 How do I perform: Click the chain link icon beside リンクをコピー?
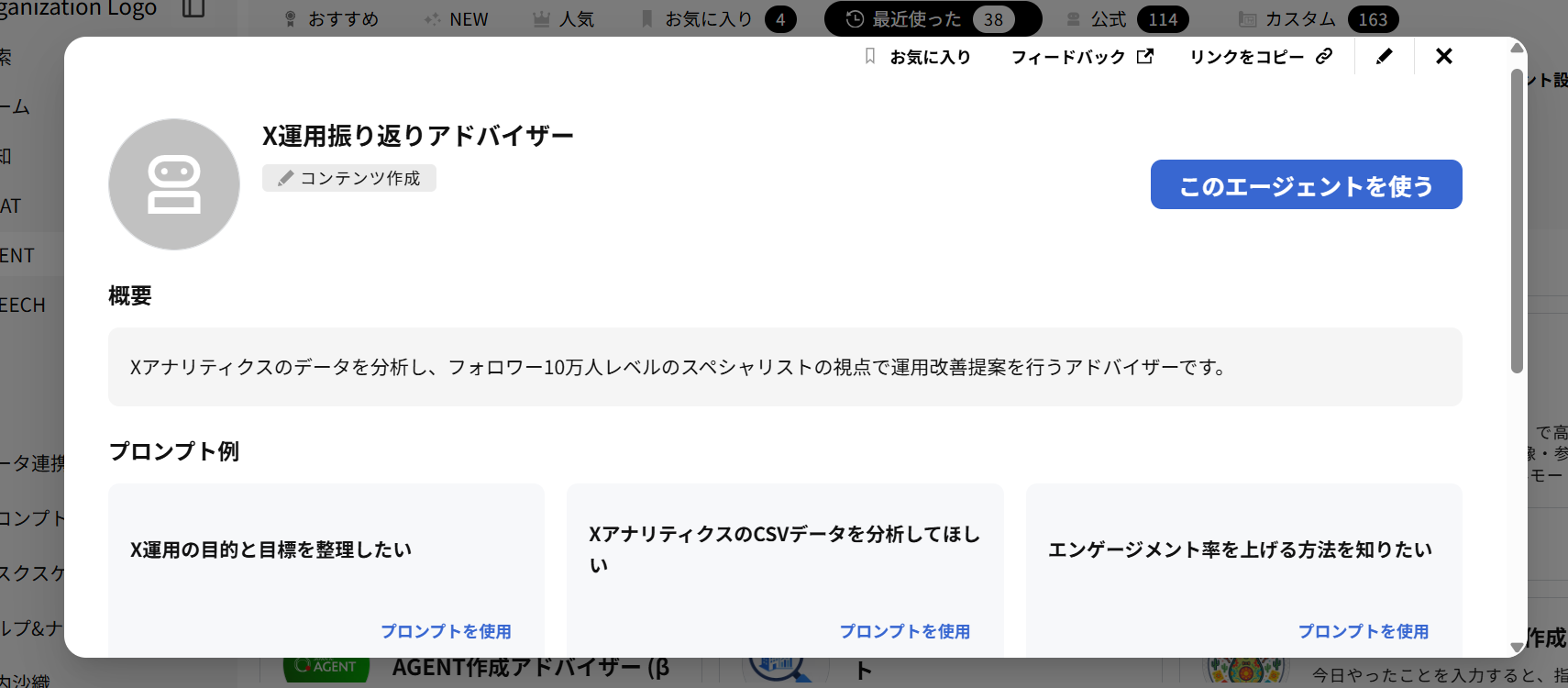tap(1324, 57)
